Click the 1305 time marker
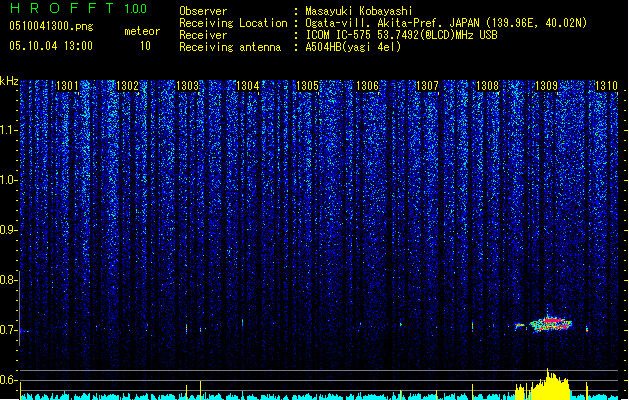The height and width of the screenshot is (400, 629). click(x=307, y=85)
